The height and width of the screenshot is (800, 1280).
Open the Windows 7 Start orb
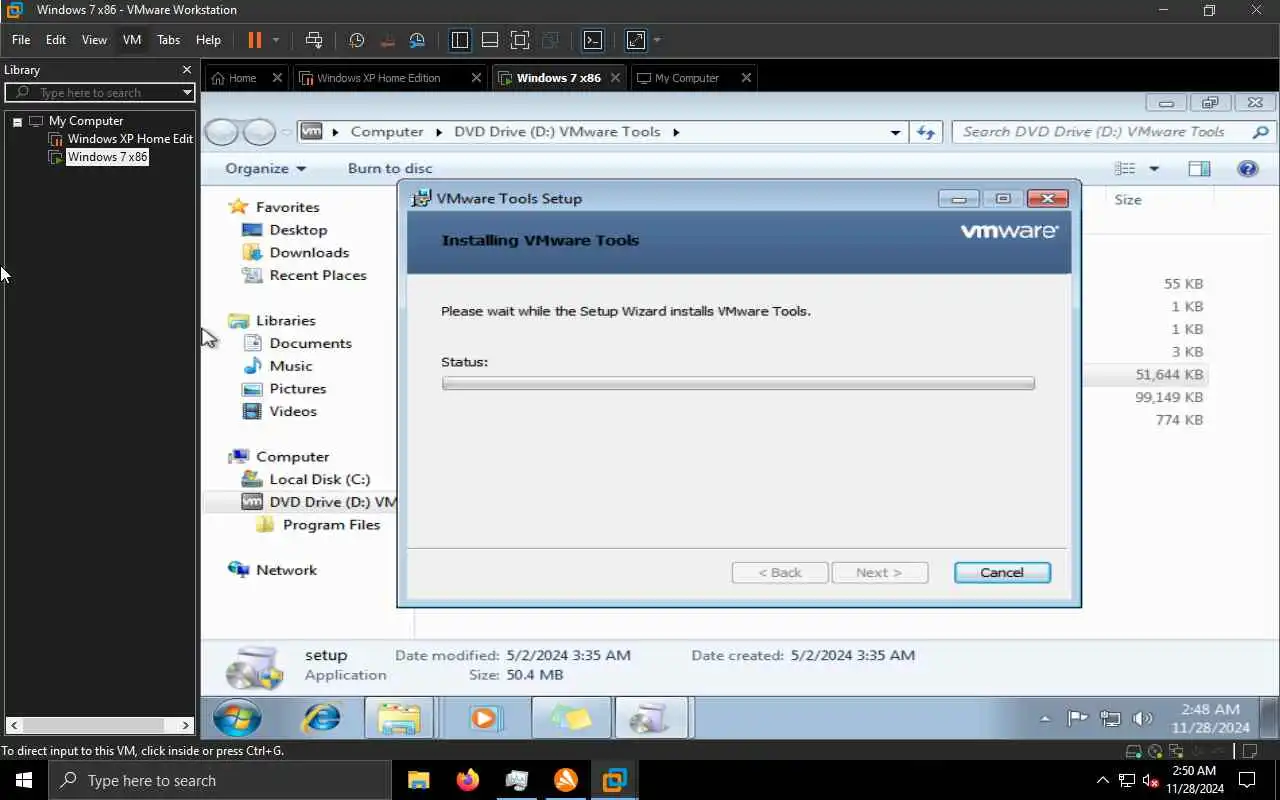pos(238,718)
